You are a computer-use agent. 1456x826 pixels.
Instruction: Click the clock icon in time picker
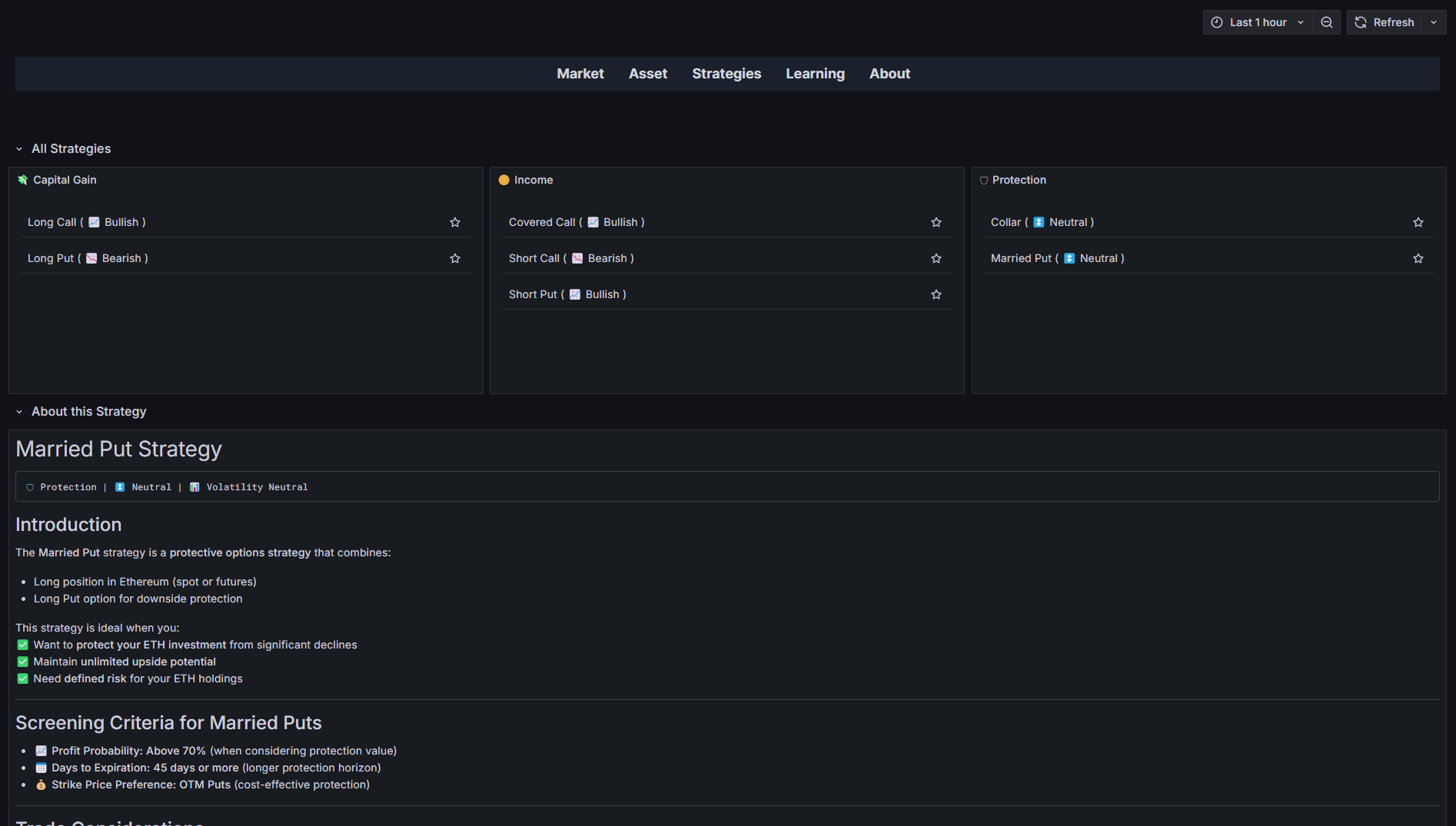(1217, 22)
